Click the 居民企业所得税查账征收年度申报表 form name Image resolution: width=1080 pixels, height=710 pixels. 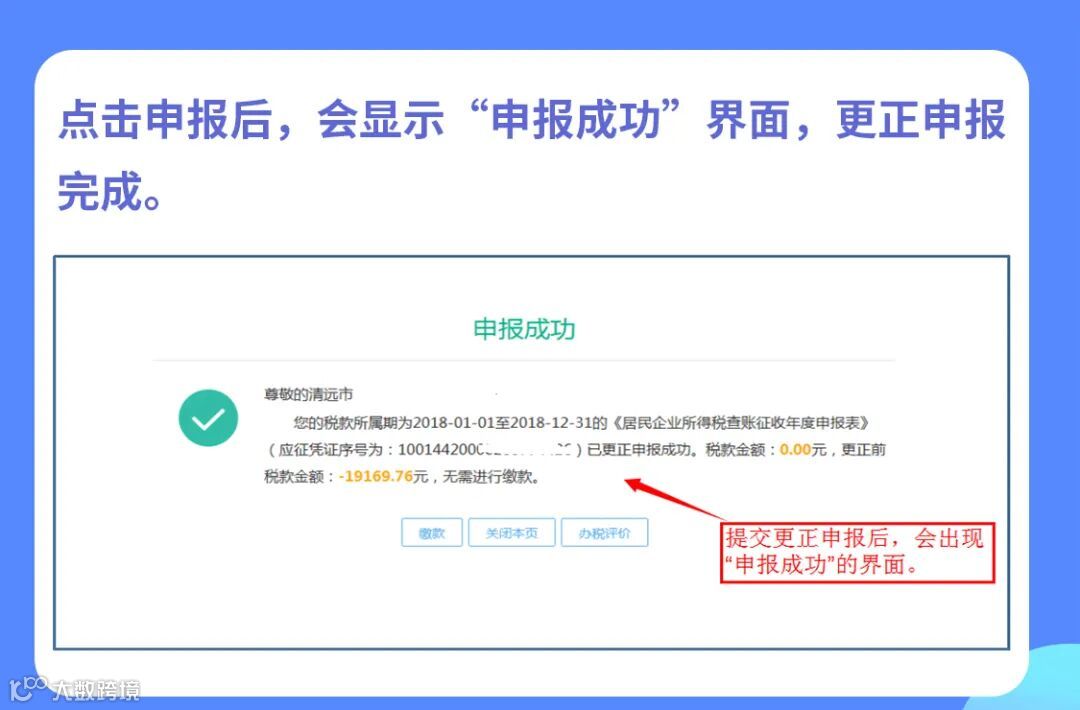coord(742,423)
